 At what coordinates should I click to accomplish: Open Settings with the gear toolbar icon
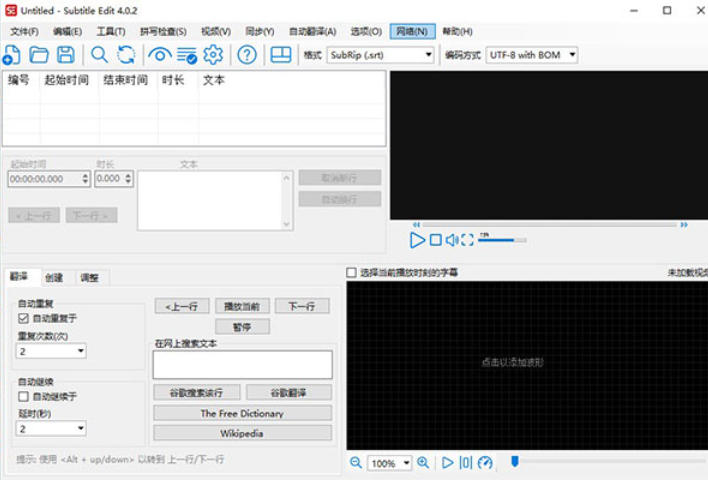pyautogui.click(x=213, y=55)
